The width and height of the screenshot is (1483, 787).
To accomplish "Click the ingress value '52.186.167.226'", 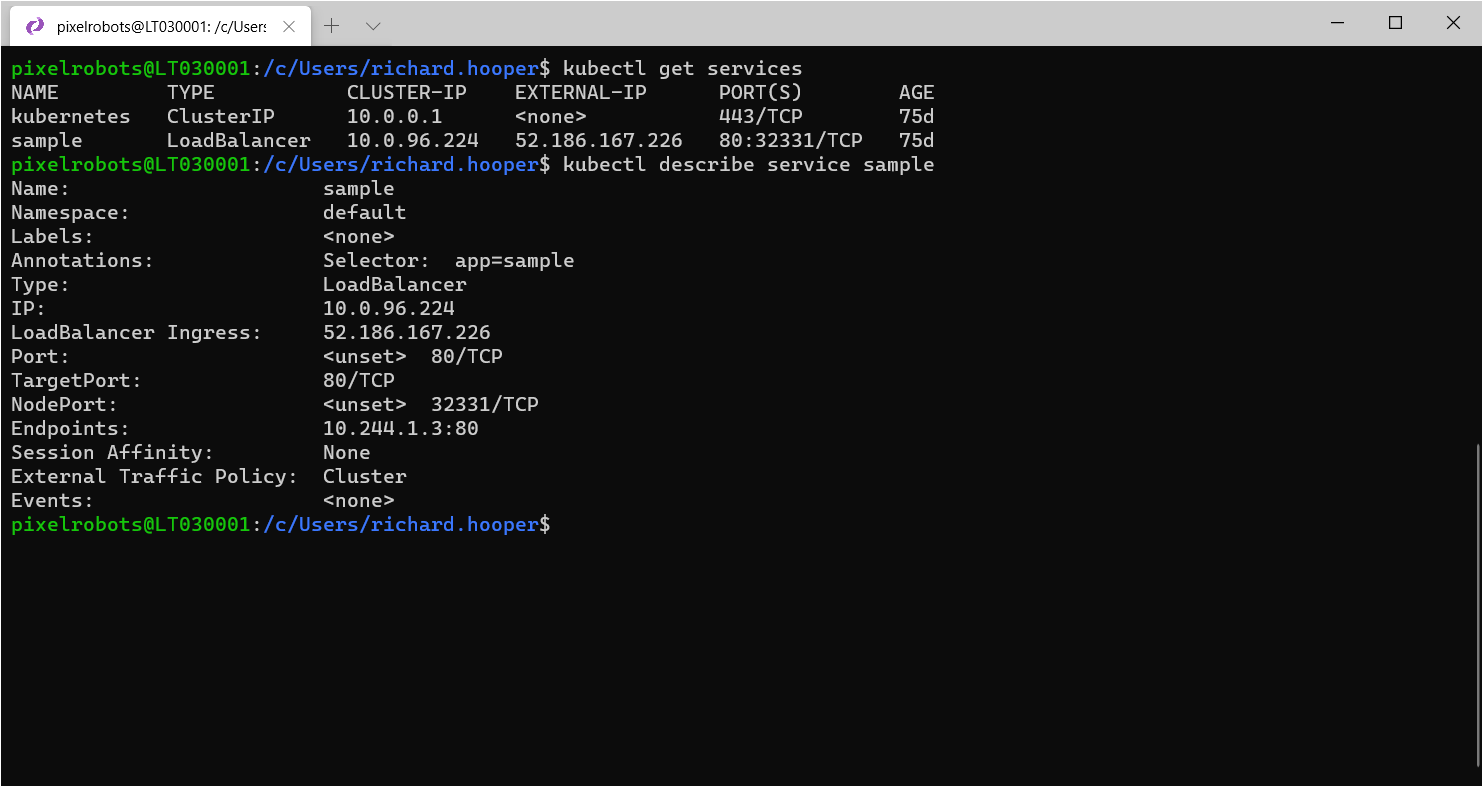I will (x=407, y=333).
